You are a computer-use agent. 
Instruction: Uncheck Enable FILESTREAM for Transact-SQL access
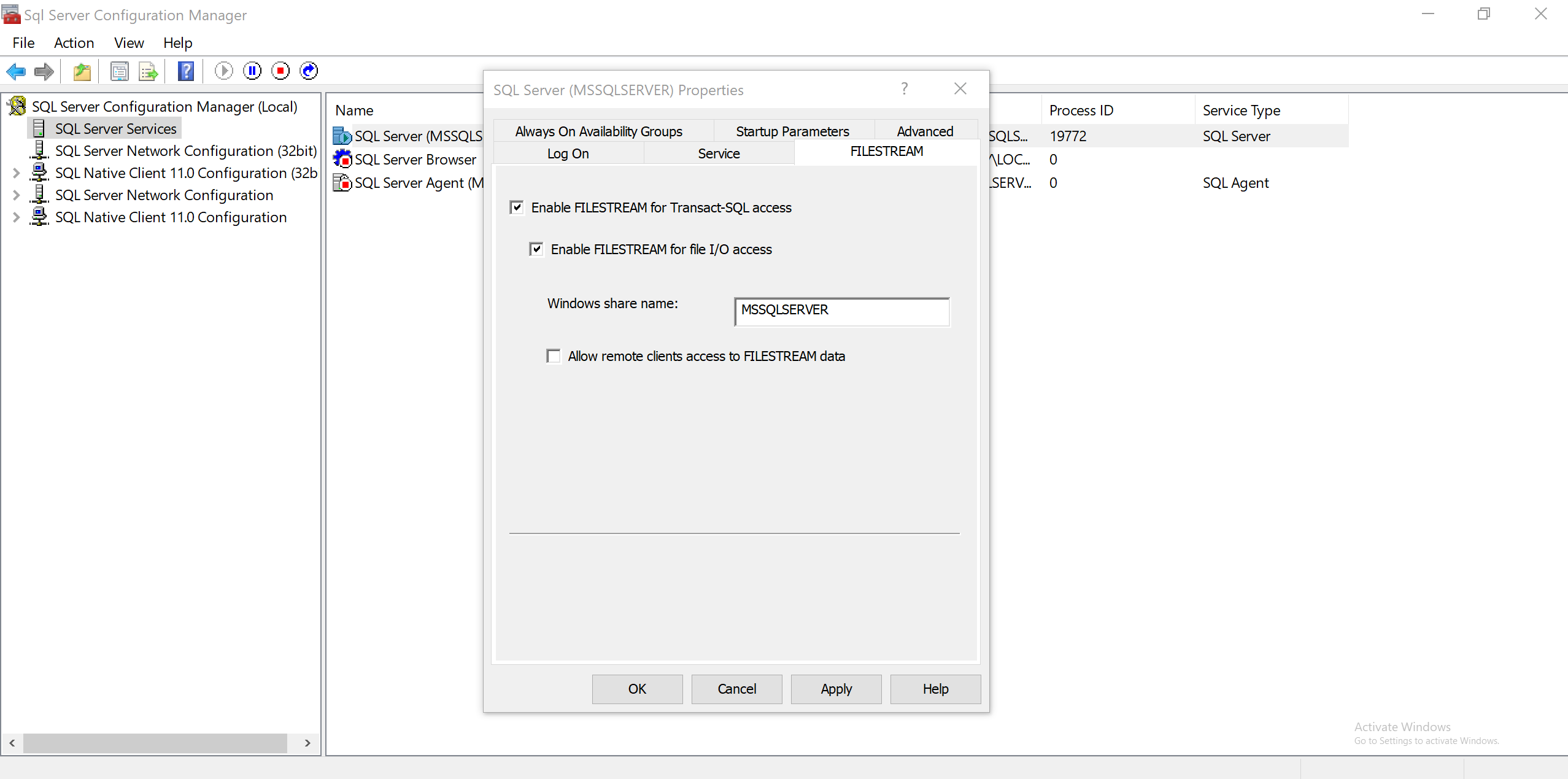pos(517,207)
